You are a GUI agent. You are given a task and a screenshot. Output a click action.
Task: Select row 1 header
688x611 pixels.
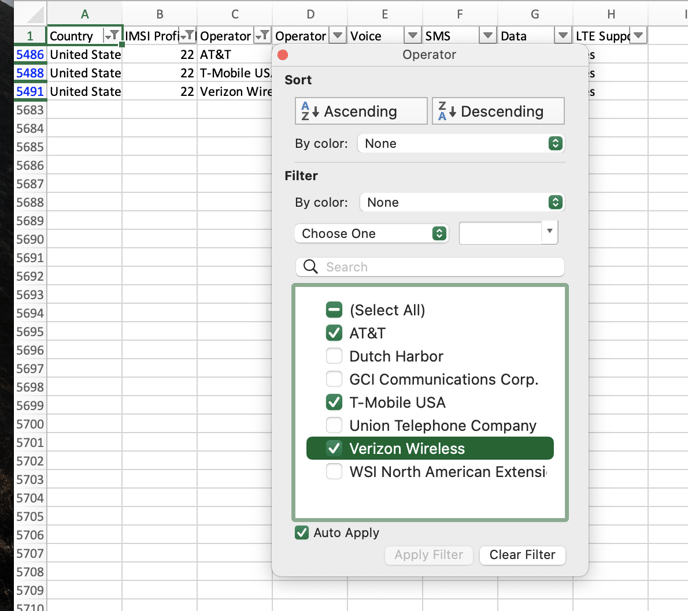pyautogui.click(x=30, y=36)
